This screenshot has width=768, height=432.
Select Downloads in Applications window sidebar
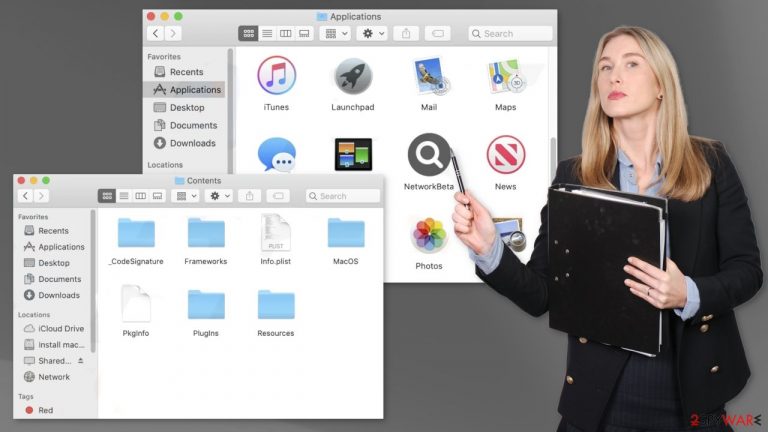click(x=185, y=143)
